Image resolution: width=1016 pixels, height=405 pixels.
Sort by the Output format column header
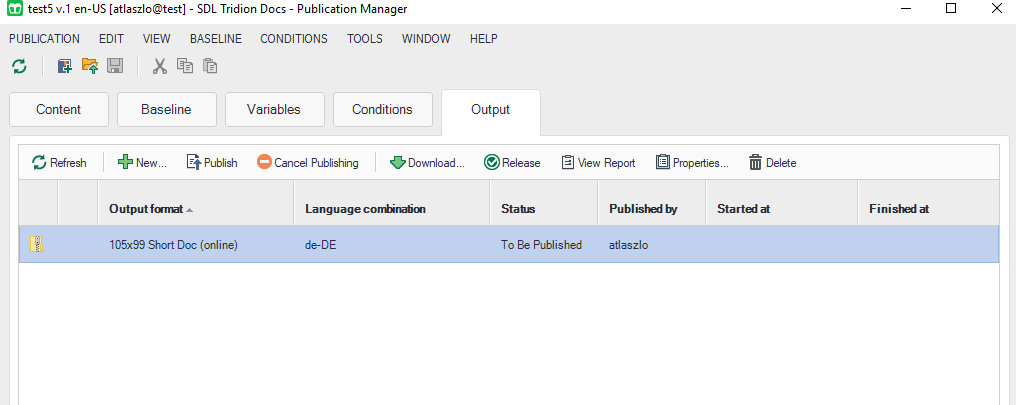click(x=146, y=209)
